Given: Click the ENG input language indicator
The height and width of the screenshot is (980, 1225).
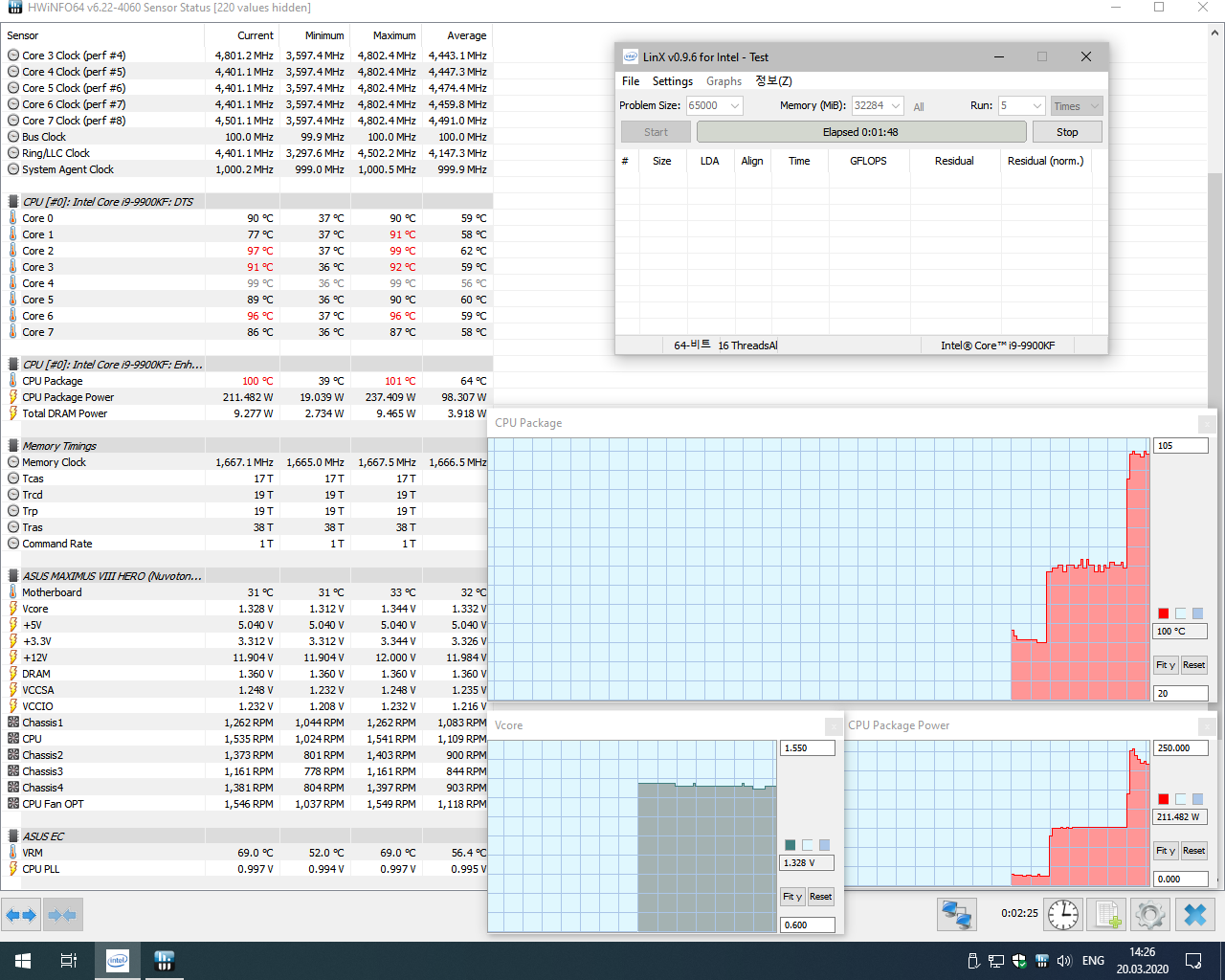Looking at the screenshot, I should (x=1093, y=961).
